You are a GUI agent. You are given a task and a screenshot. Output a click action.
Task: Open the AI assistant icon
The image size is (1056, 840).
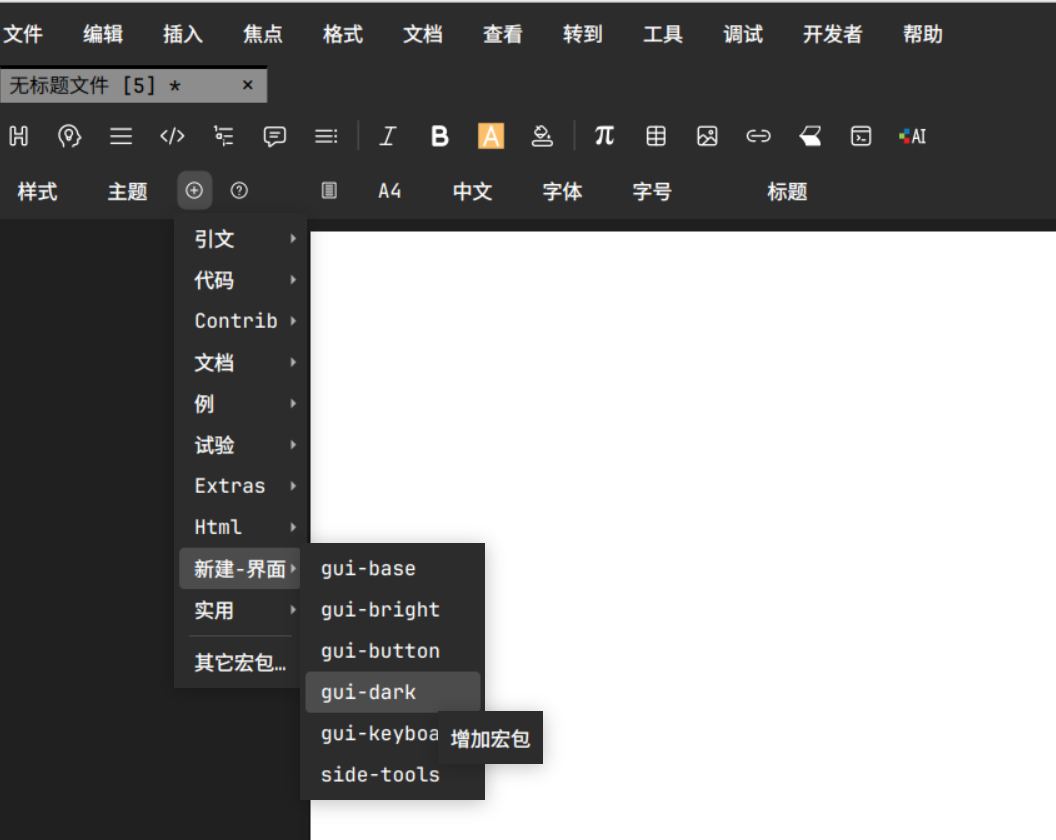coord(912,137)
